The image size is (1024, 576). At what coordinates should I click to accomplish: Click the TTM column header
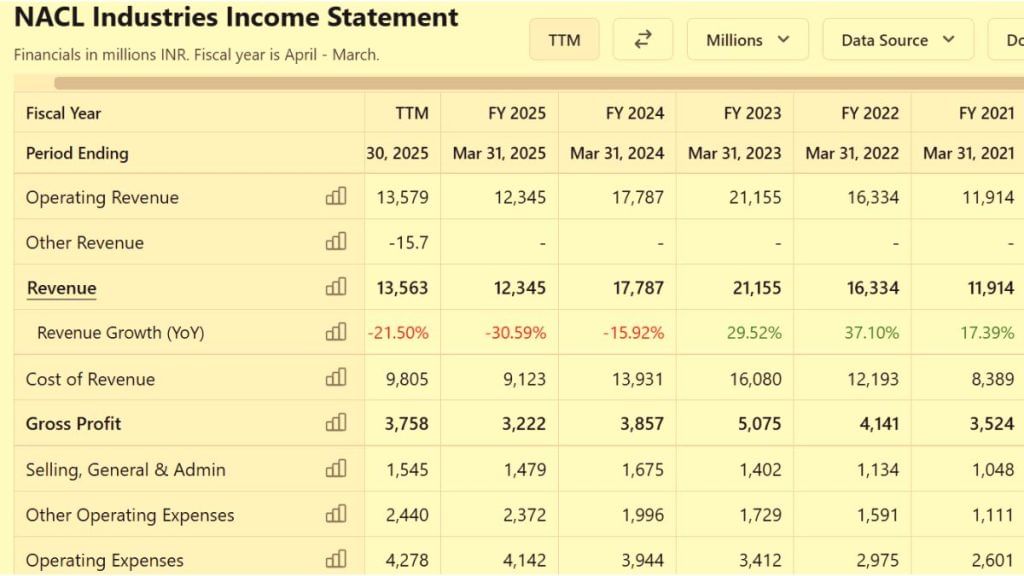[x=411, y=113]
